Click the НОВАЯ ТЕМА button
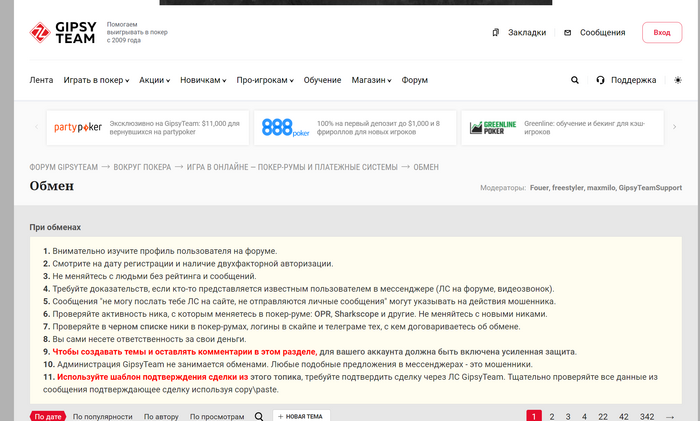This screenshot has height=421, width=700. pyautogui.click(x=301, y=416)
